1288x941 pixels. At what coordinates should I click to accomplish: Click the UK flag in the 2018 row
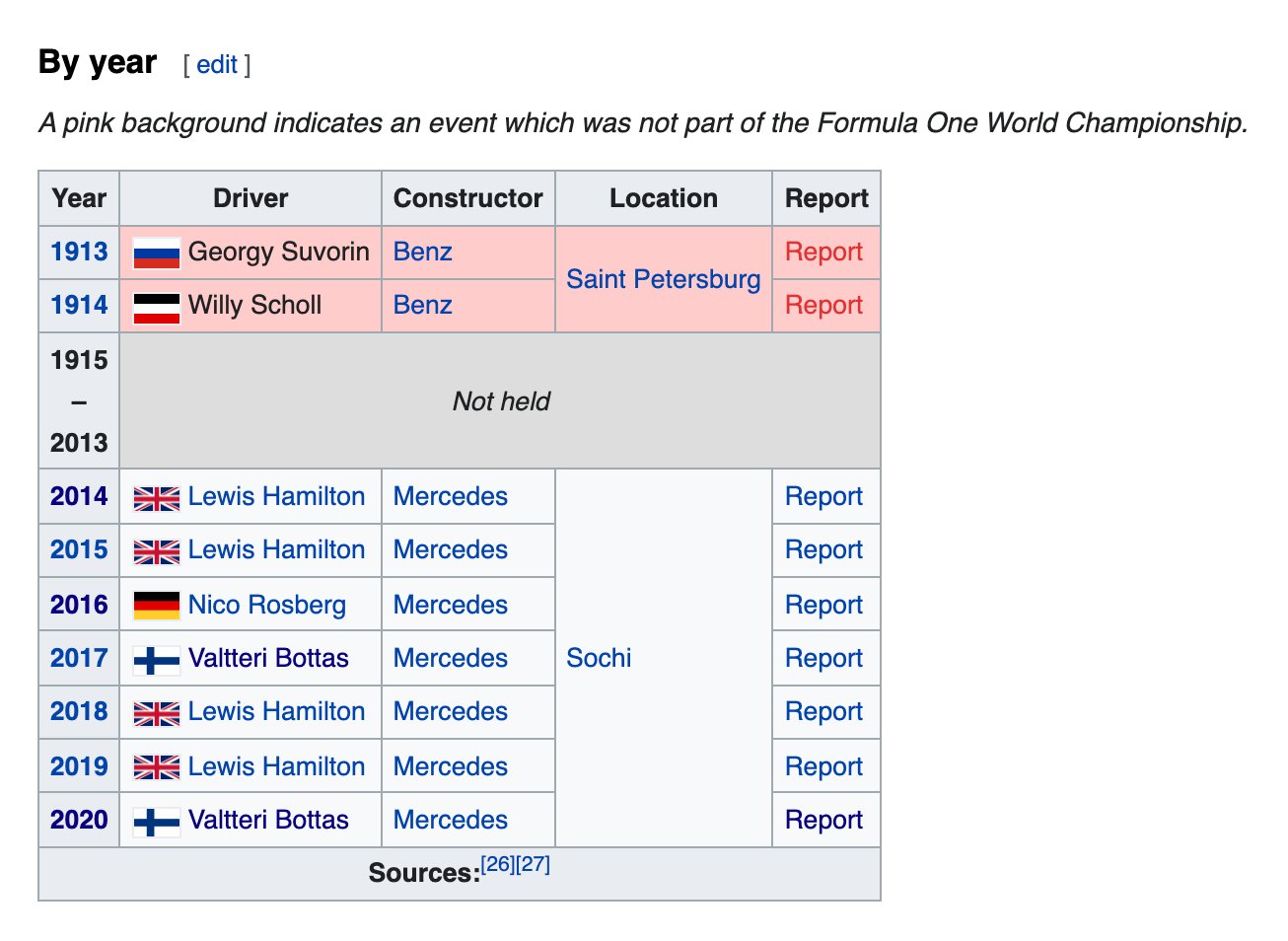point(157,713)
